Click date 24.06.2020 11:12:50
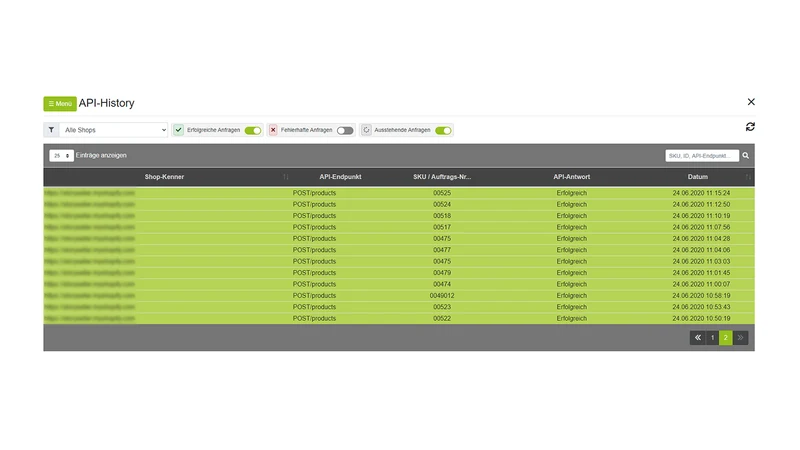 pos(701,204)
